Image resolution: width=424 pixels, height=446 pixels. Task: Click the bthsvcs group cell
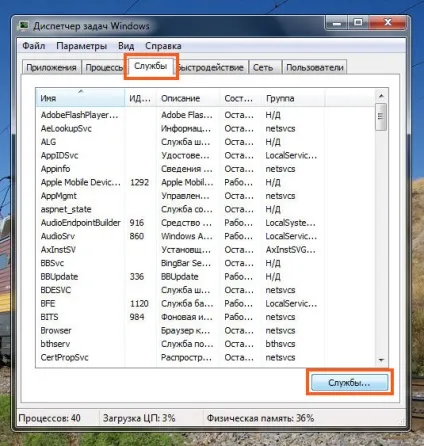280,344
